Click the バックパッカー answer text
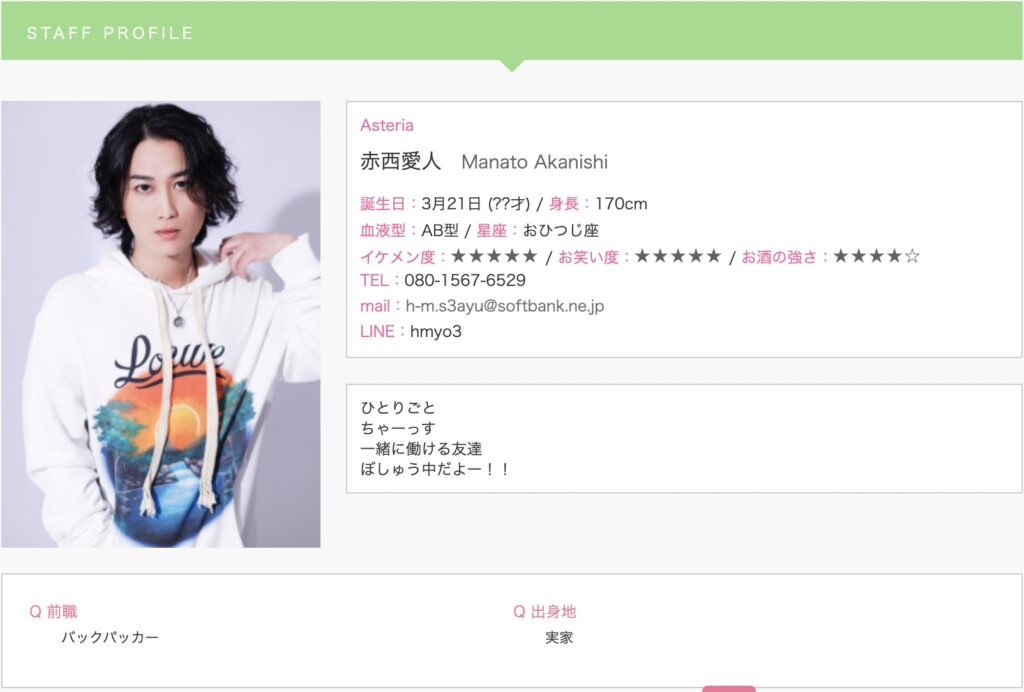 (x=110, y=637)
